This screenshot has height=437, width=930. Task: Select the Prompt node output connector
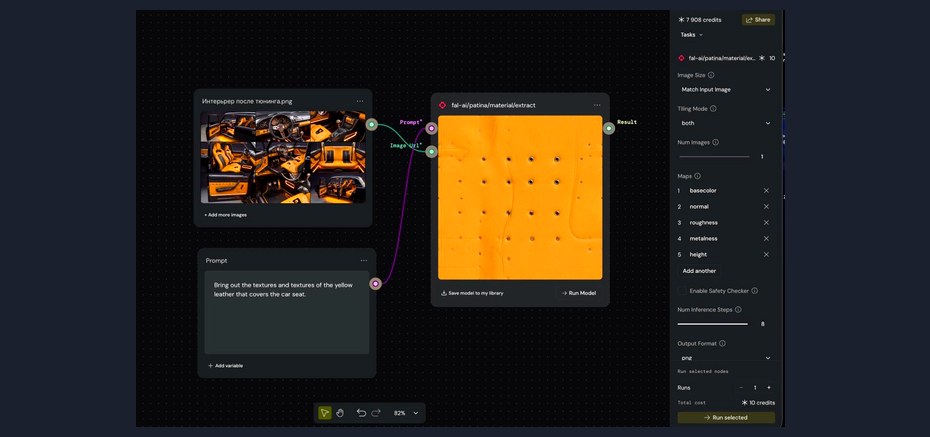coord(375,283)
